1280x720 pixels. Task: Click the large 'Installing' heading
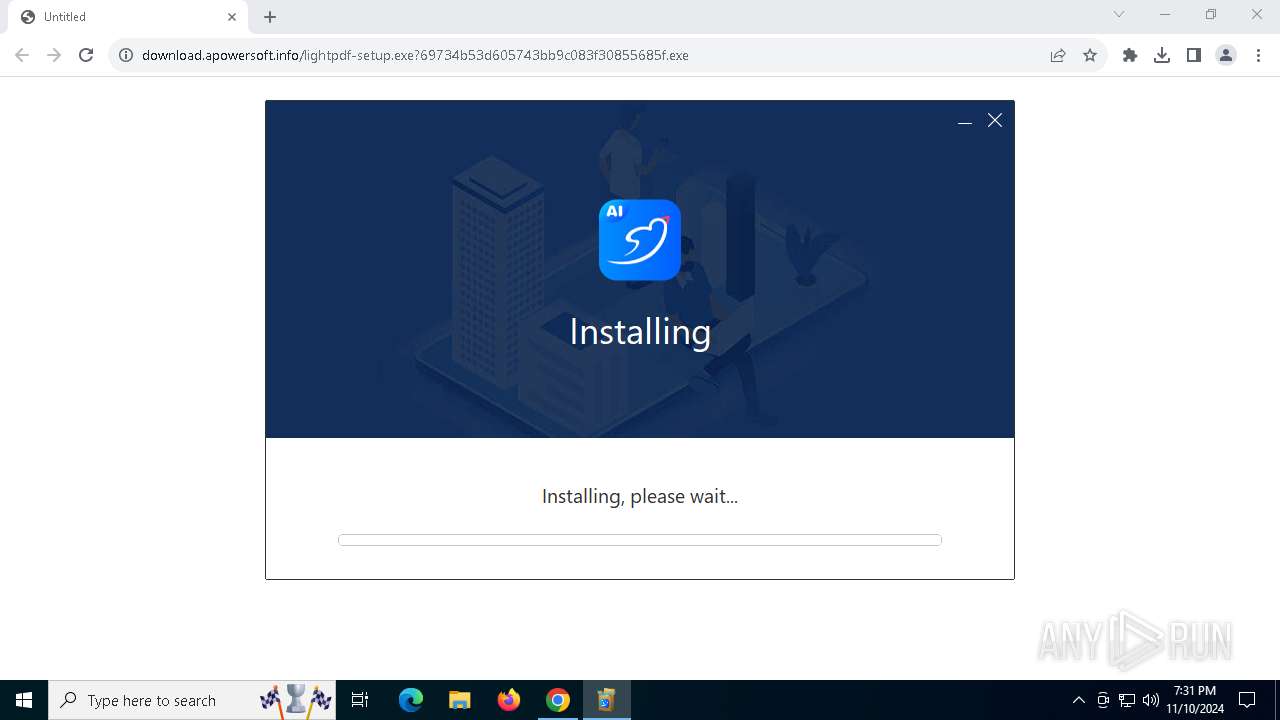(640, 332)
